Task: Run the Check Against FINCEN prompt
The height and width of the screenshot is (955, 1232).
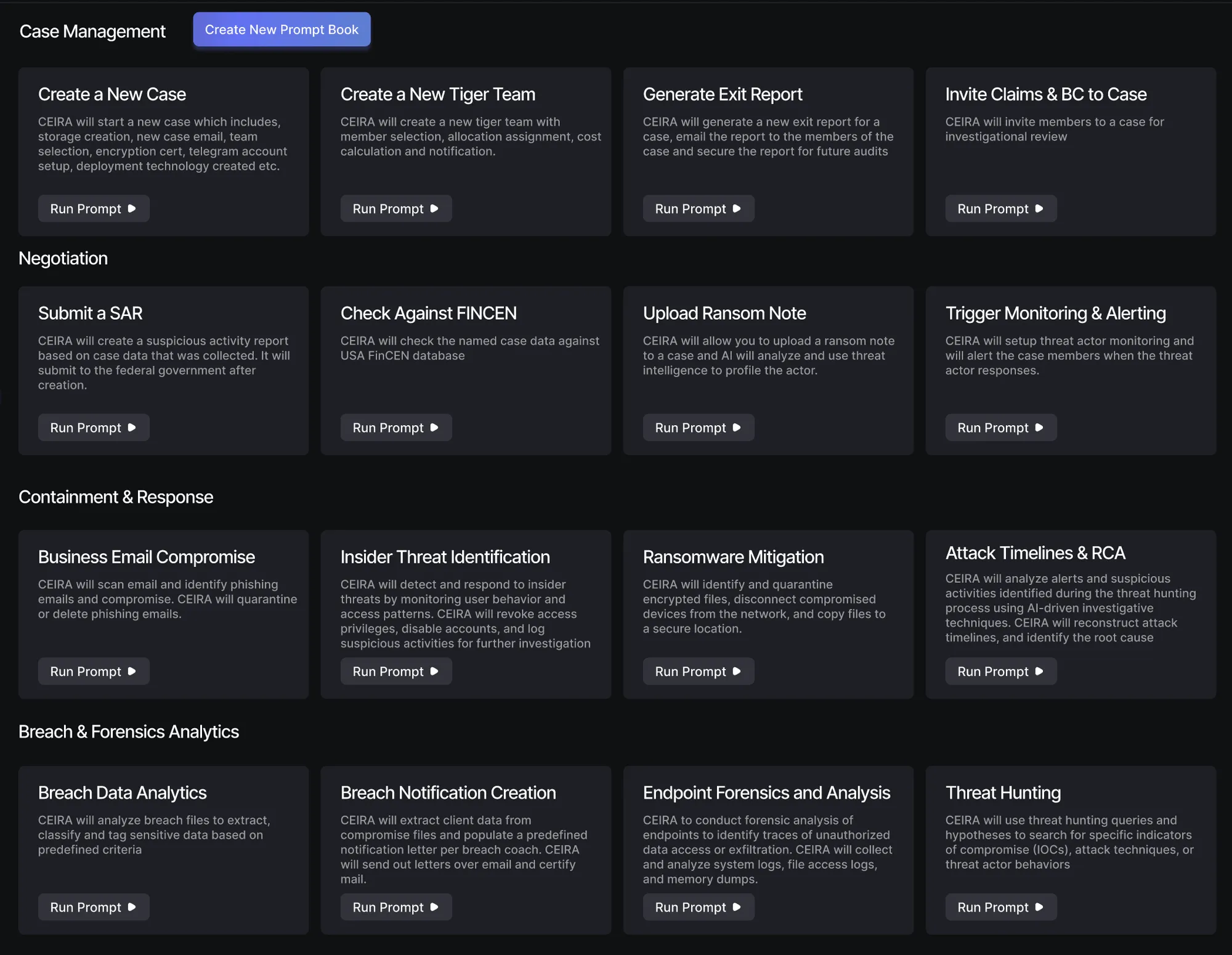Action: click(x=396, y=428)
